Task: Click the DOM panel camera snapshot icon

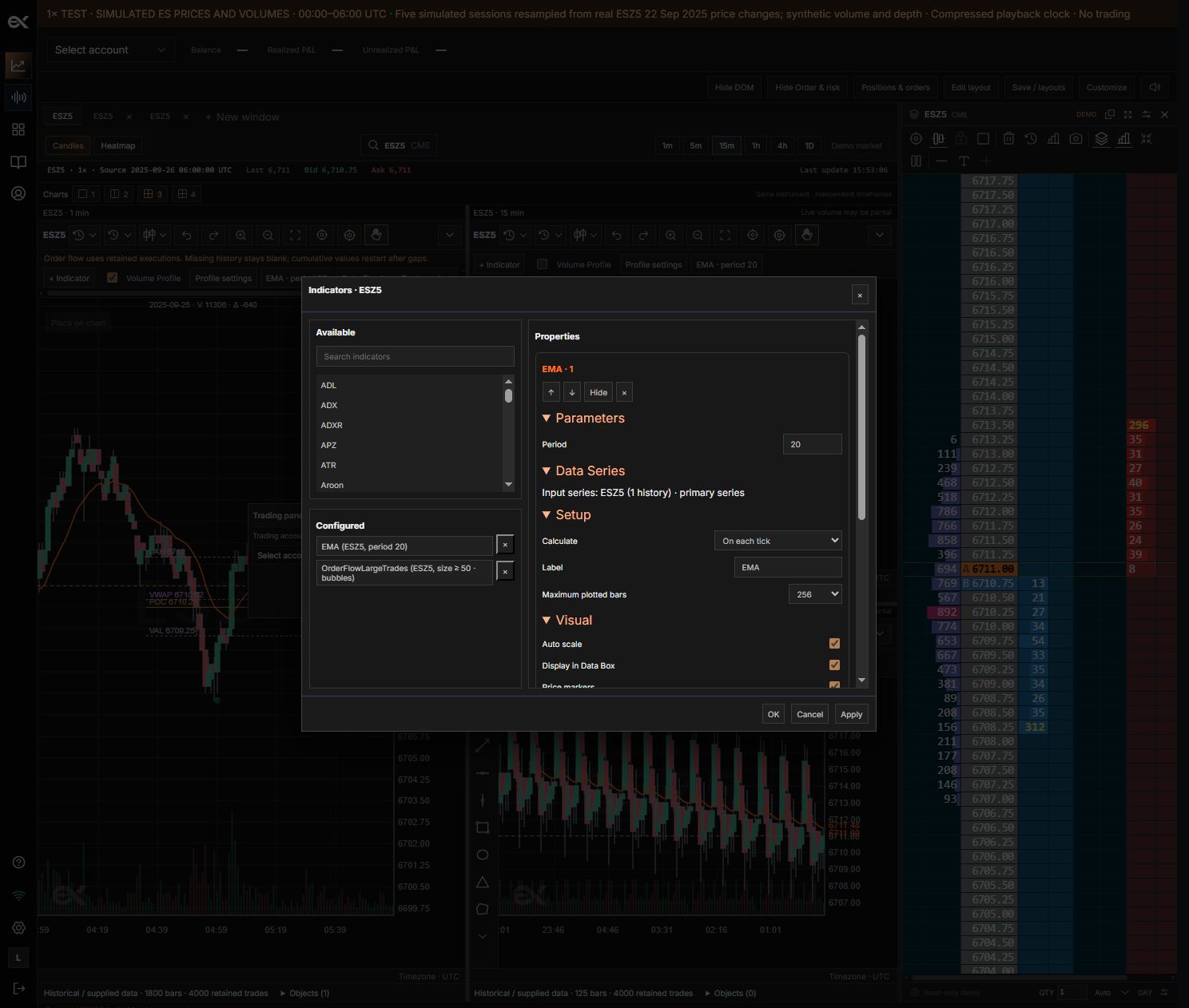Action: point(1076,139)
